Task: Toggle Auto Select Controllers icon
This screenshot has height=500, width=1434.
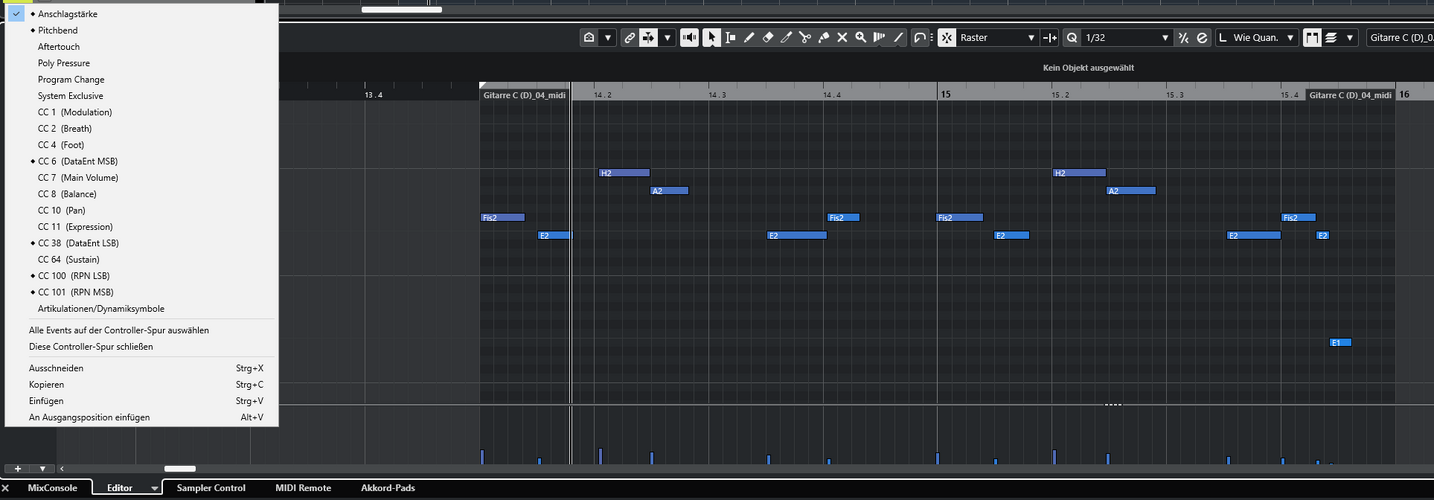Action: point(920,37)
